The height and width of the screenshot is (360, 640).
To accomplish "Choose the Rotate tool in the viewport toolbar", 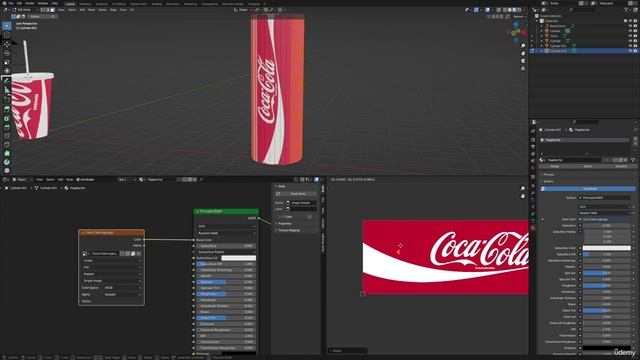I will [7, 53].
